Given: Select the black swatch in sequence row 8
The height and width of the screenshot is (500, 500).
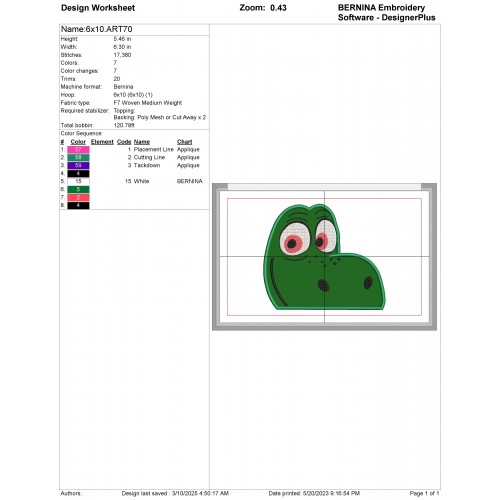Looking at the screenshot, I should (x=78, y=206).
